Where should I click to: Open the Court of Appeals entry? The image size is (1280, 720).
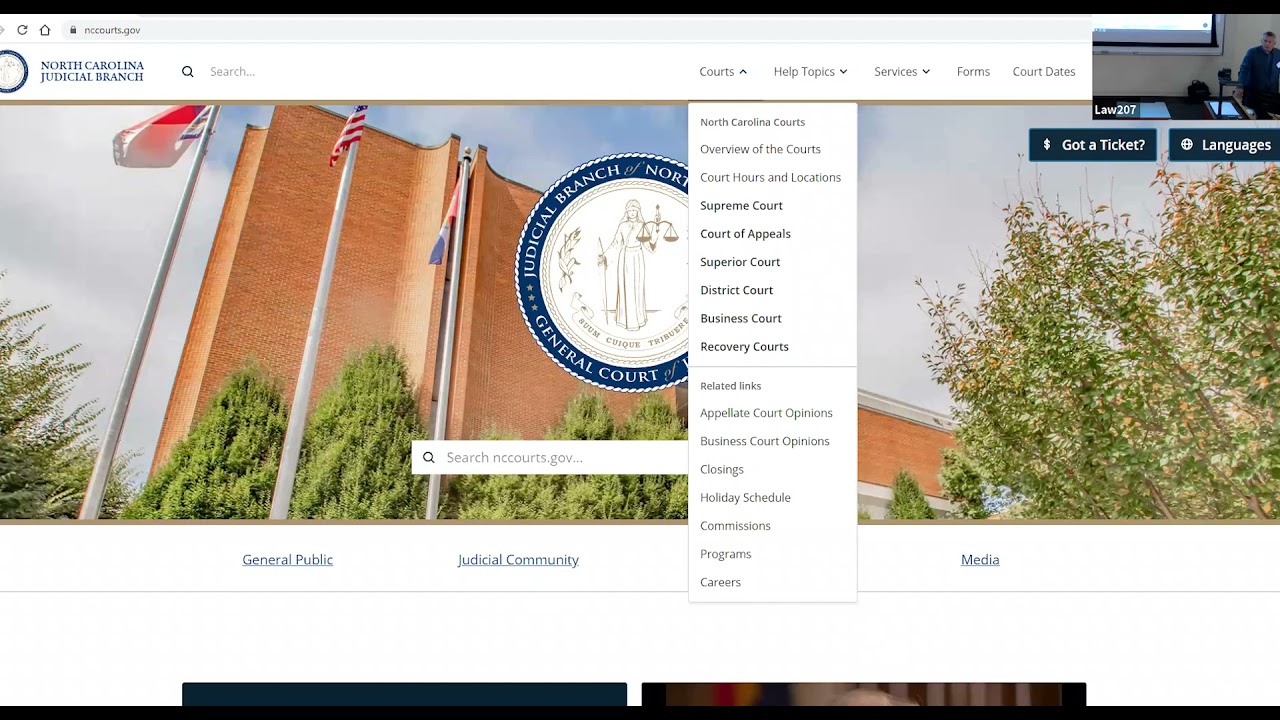[745, 234]
